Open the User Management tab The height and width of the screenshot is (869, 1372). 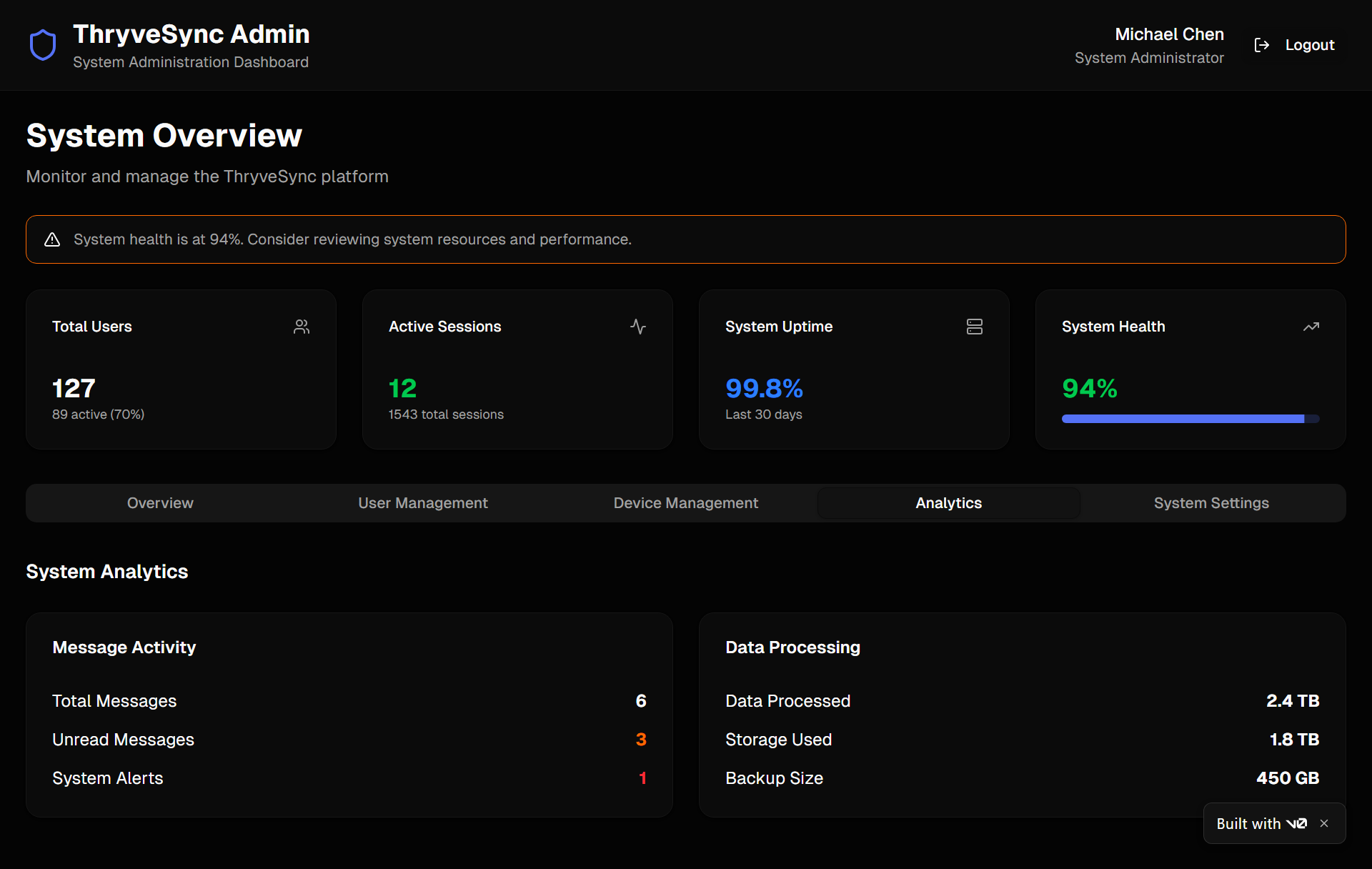pyautogui.click(x=423, y=503)
